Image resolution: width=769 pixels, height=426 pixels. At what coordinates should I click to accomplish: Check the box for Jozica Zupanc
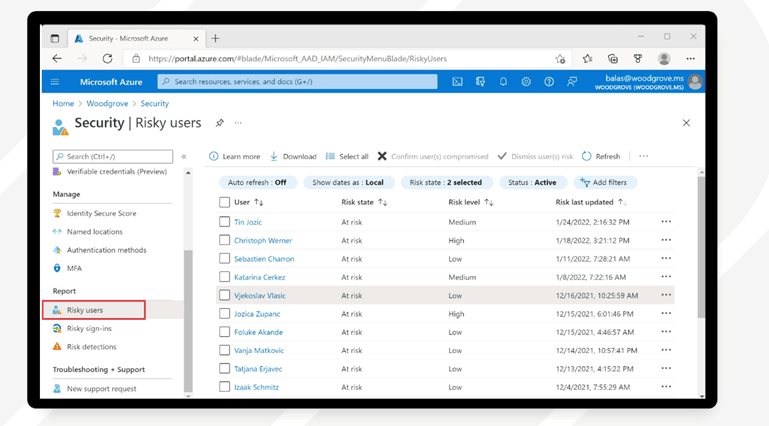(225, 314)
